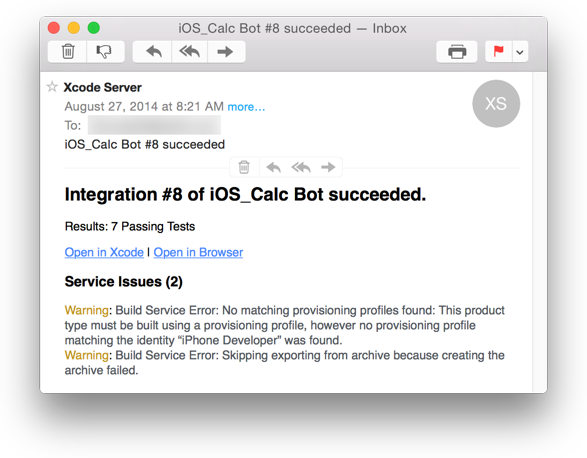The height and width of the screenshot is (458, 587).
Task: Forward using the inline hover forward arrow
Action: [328, 167]
